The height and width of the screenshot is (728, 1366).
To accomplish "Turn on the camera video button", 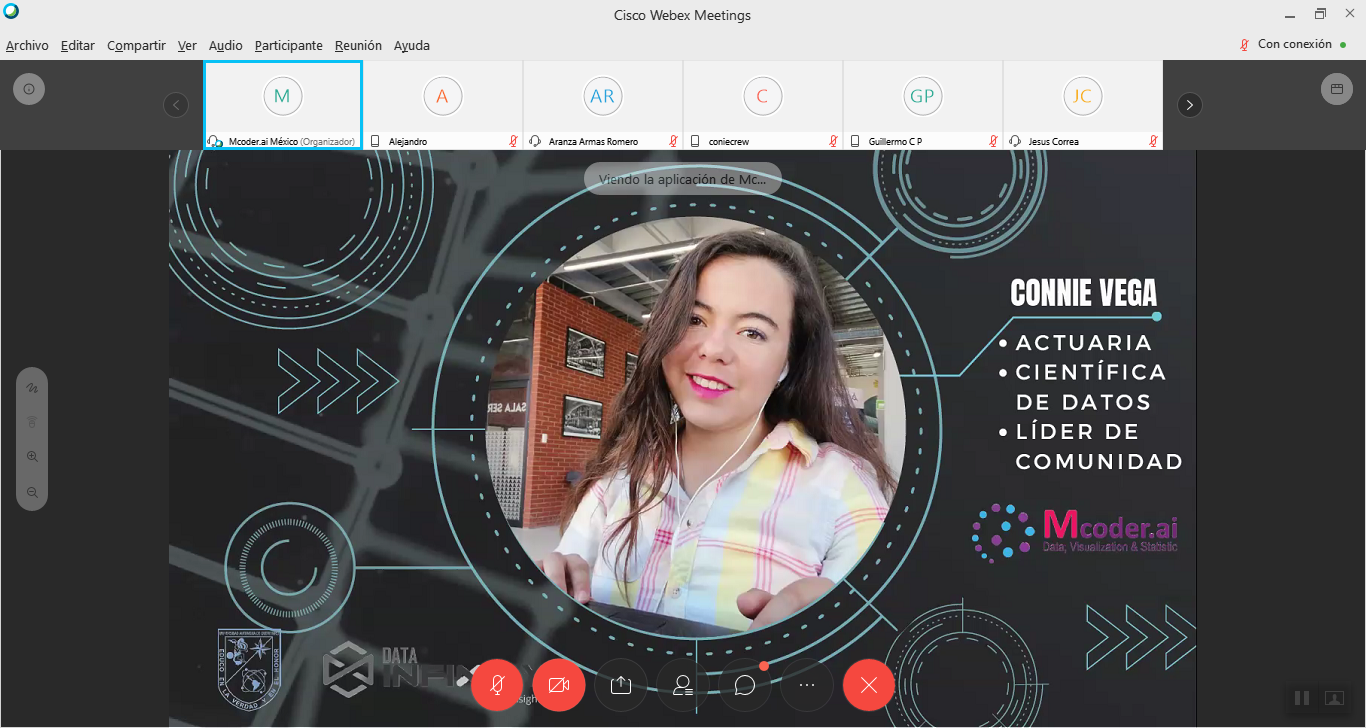I will [x=559, y=685].
